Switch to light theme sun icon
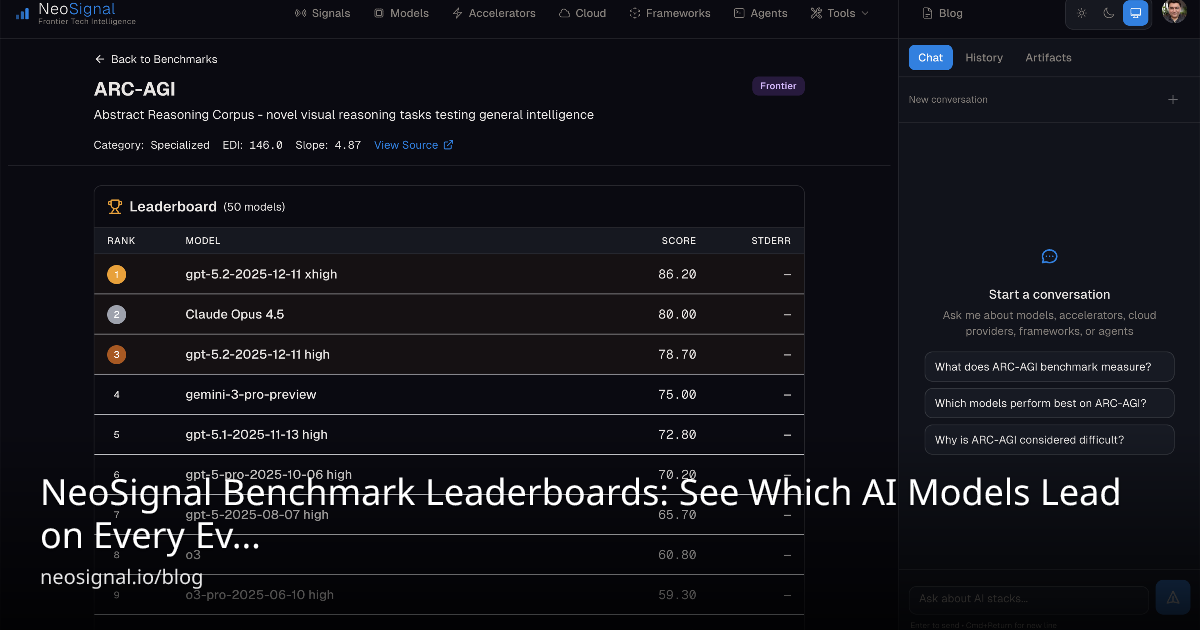This screenshot has height=630, width=1200. 1081,13
